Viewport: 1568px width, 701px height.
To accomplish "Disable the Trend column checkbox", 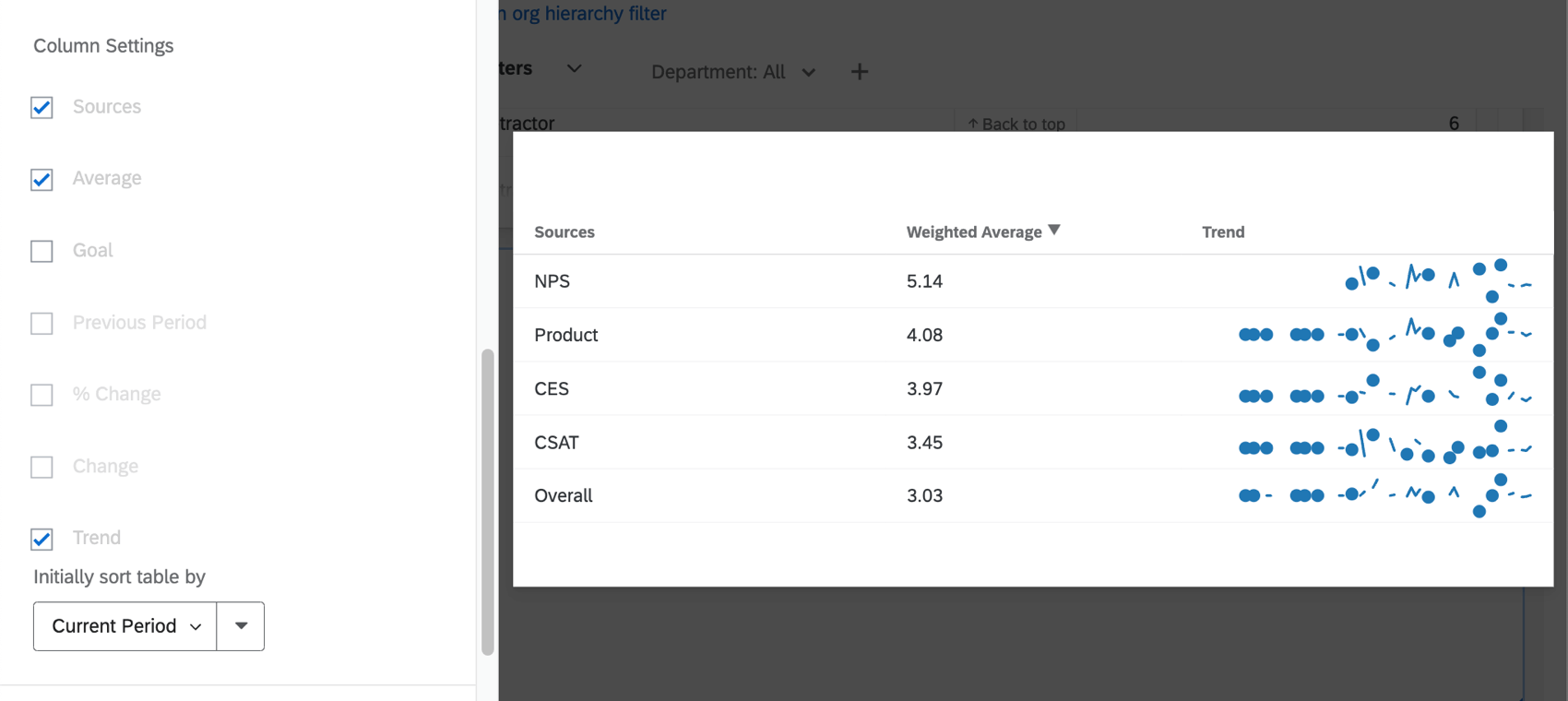I will pos(42,539).
